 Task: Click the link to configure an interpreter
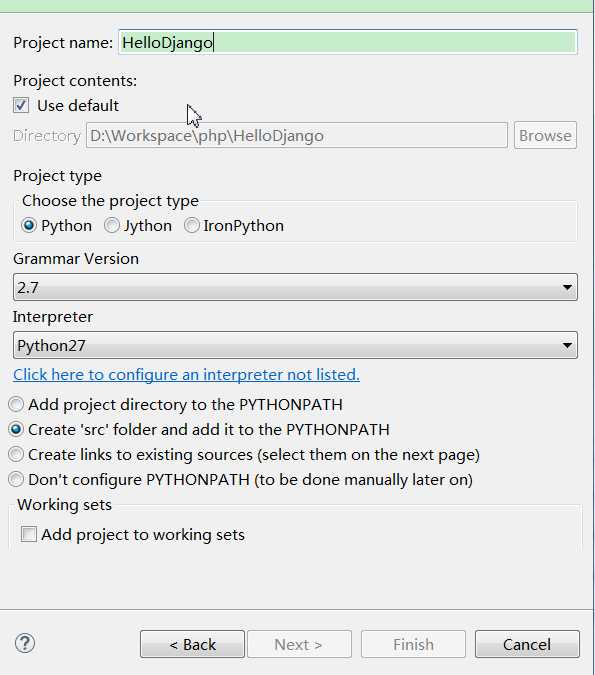pos(186,375)
